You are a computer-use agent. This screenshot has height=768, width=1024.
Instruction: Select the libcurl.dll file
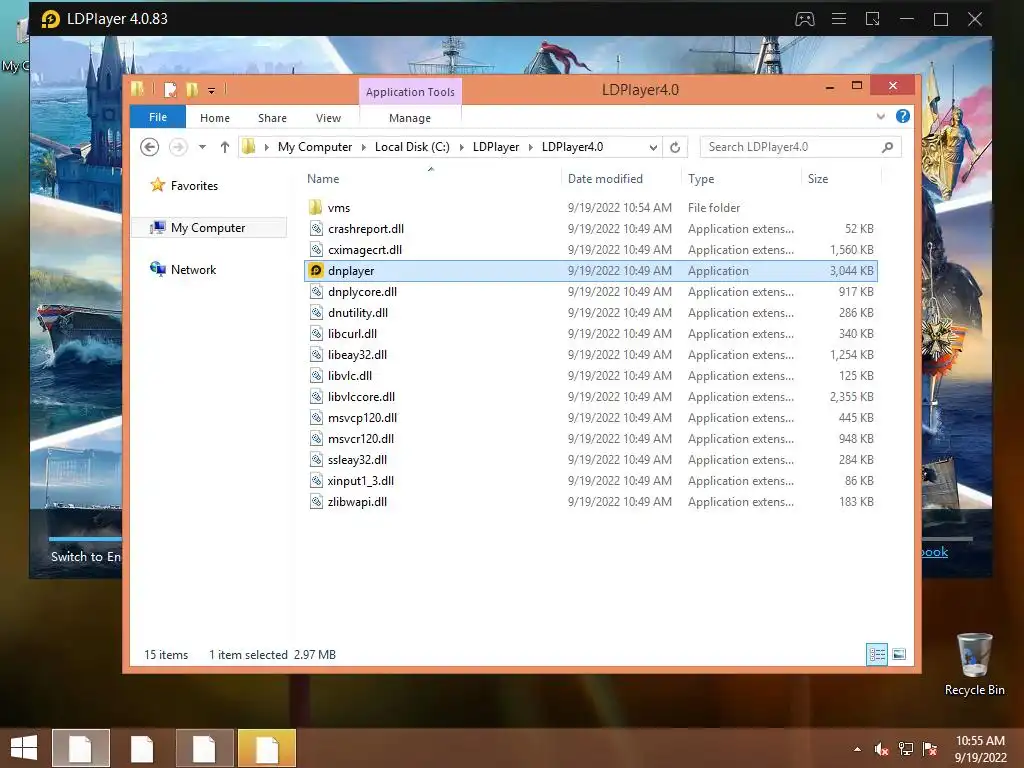coord(352,334)
